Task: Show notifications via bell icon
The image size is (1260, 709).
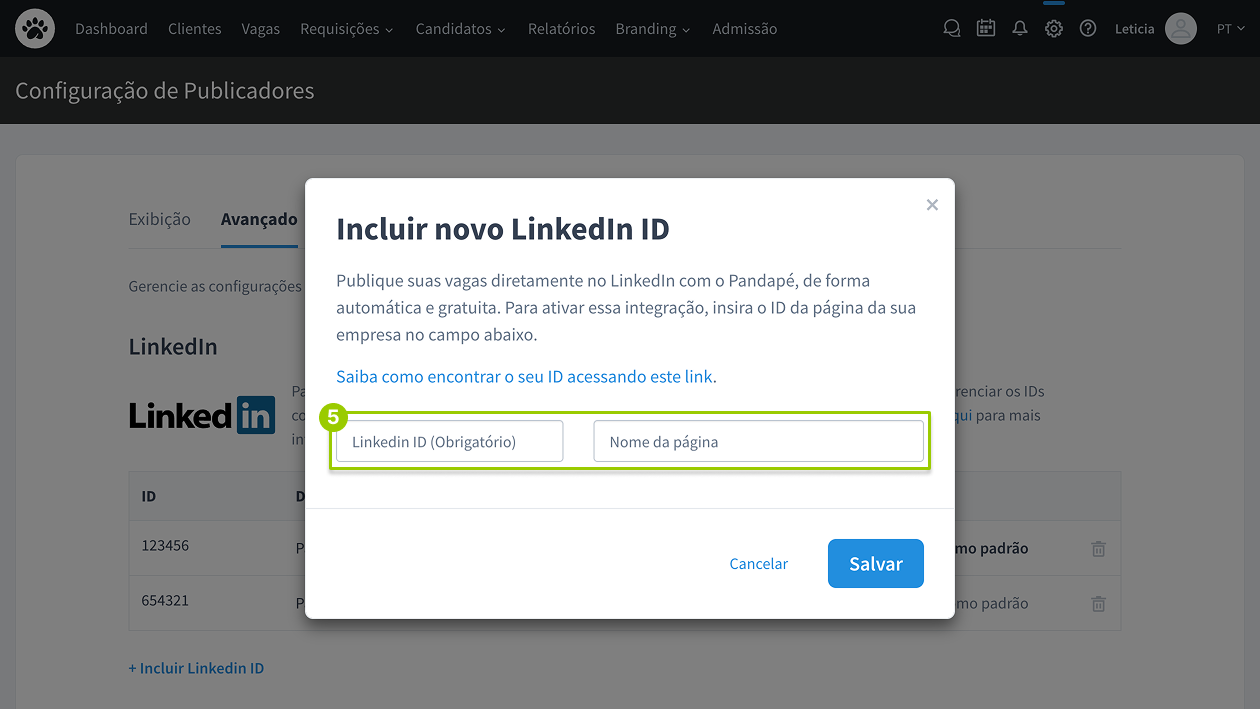Action: pos(1020,29)
